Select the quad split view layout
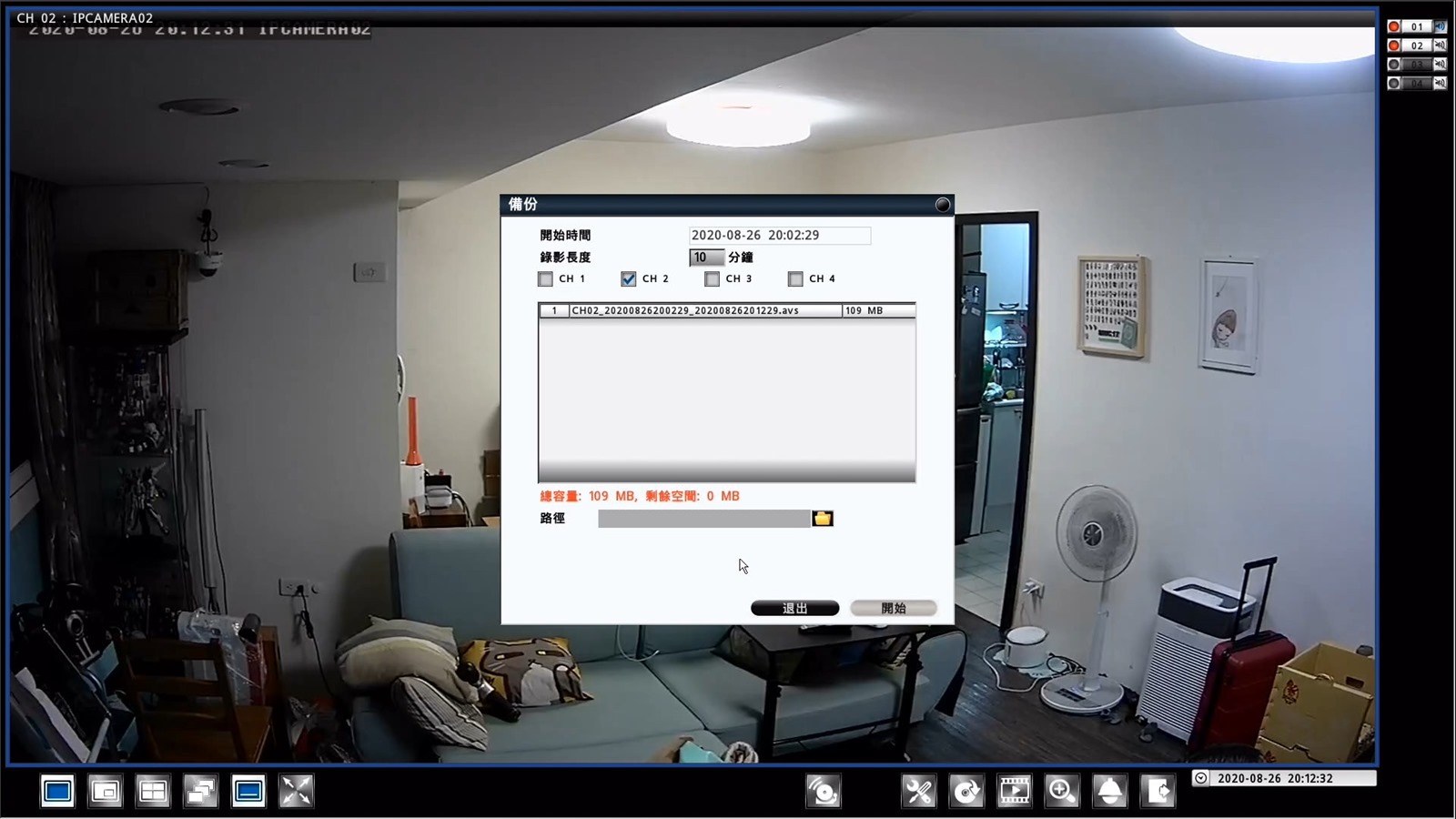The image size is (1456, 819). click(x=153, y=792)
